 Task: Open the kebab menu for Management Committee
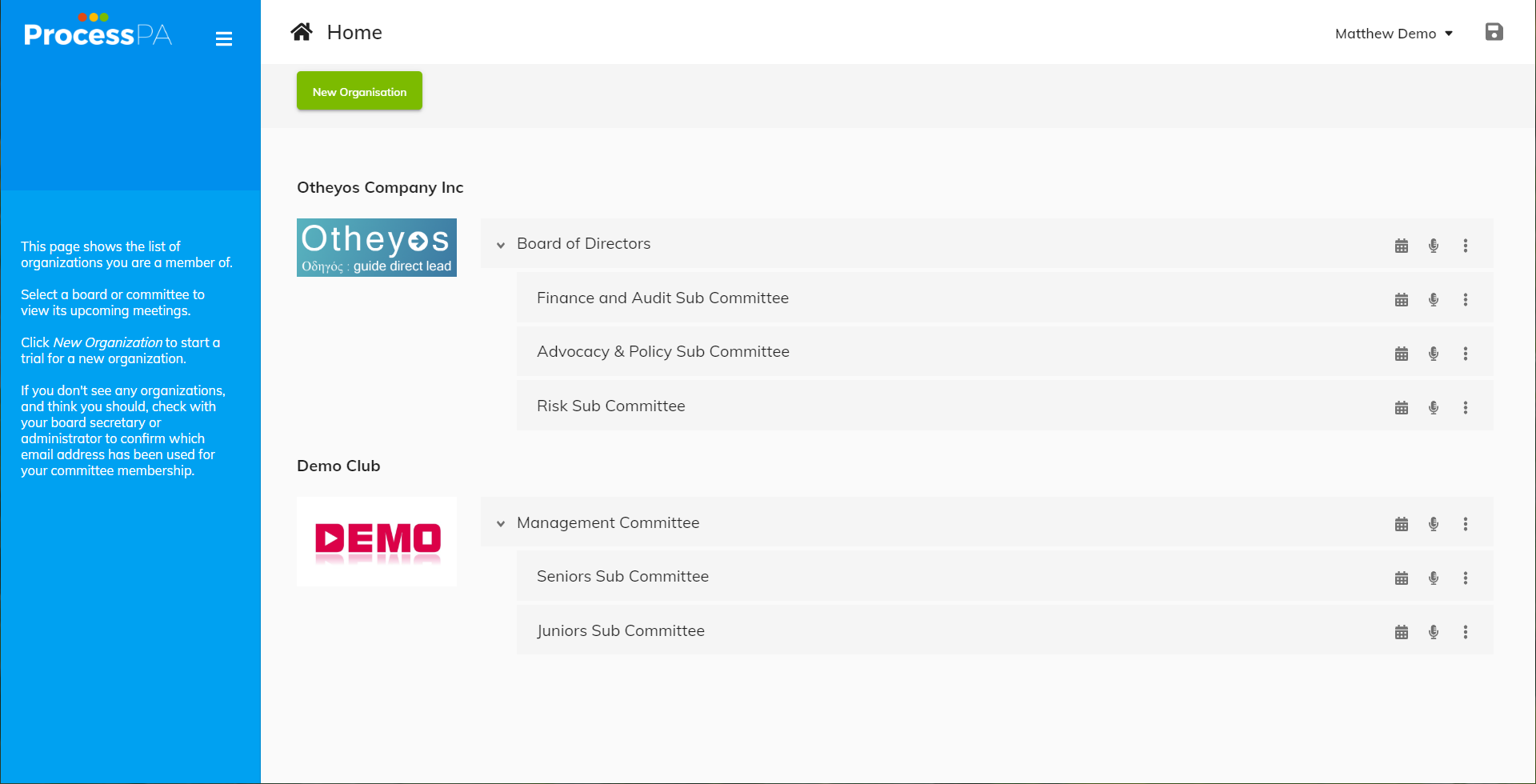click(x=1466, y=523)
